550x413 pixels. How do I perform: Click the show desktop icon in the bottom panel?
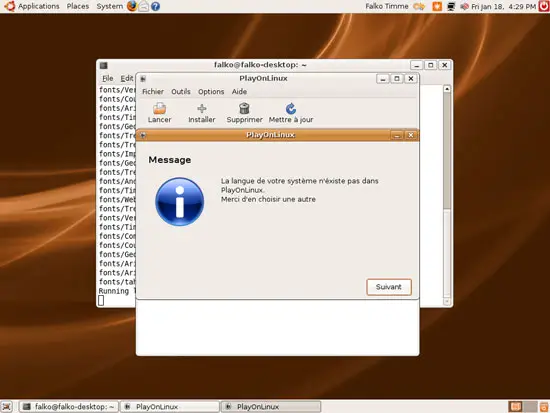click(7, 407)
